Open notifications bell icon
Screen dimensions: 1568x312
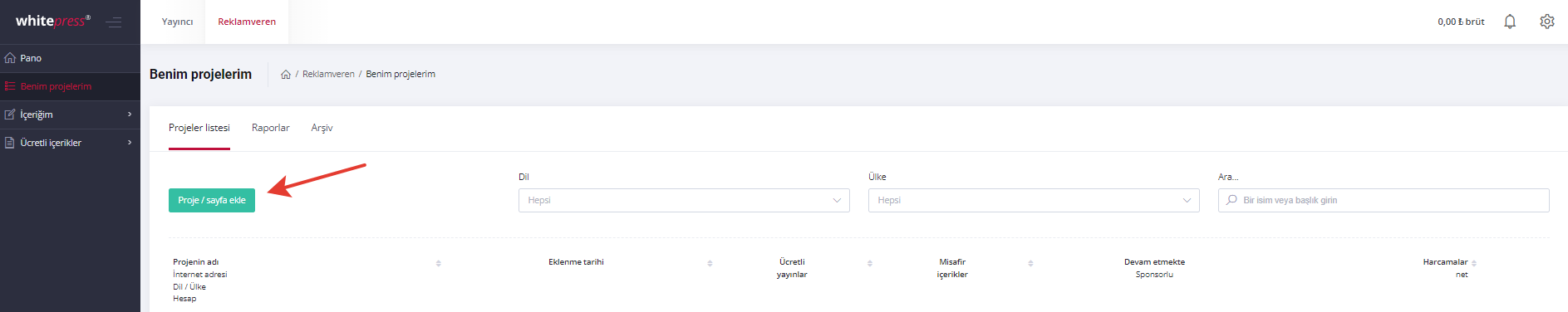click(1510, 22)
